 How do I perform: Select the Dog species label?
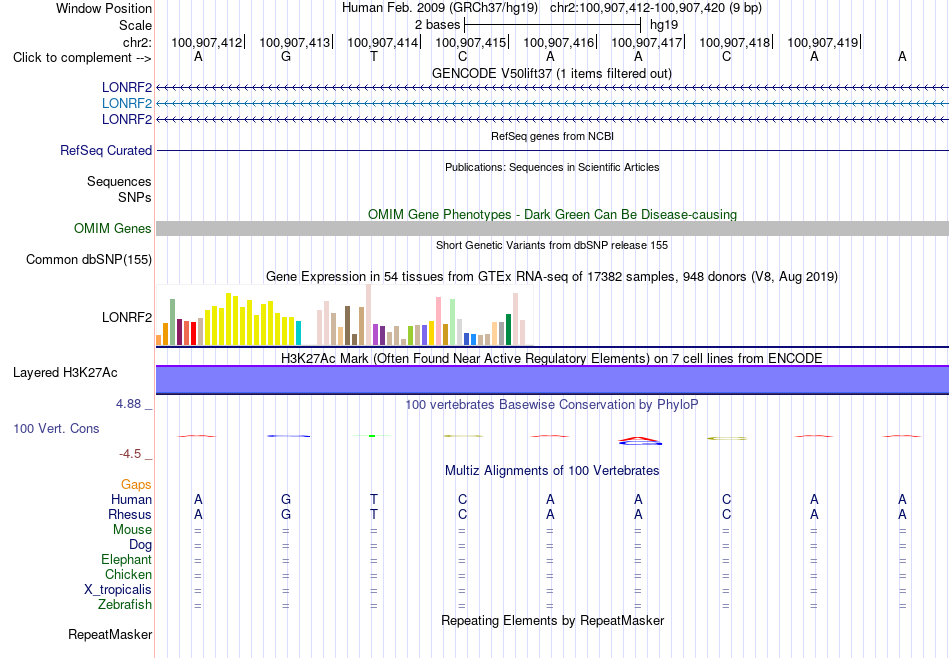[x=140, y=545]
